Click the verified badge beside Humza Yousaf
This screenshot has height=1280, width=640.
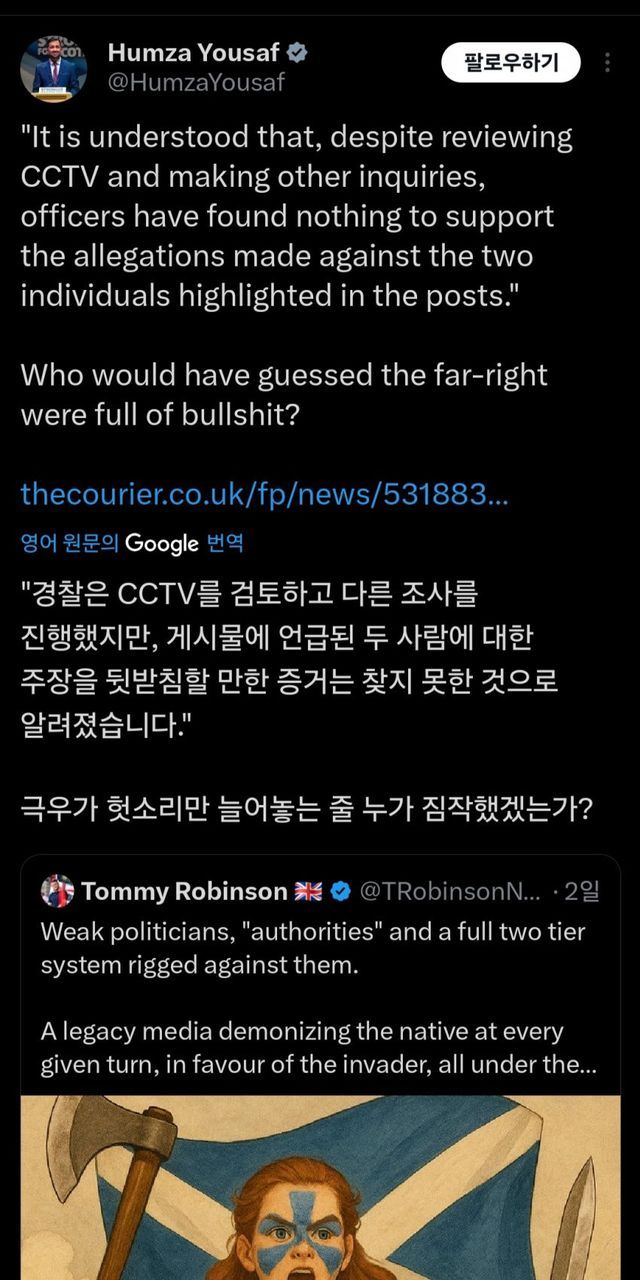coord(296,53)
